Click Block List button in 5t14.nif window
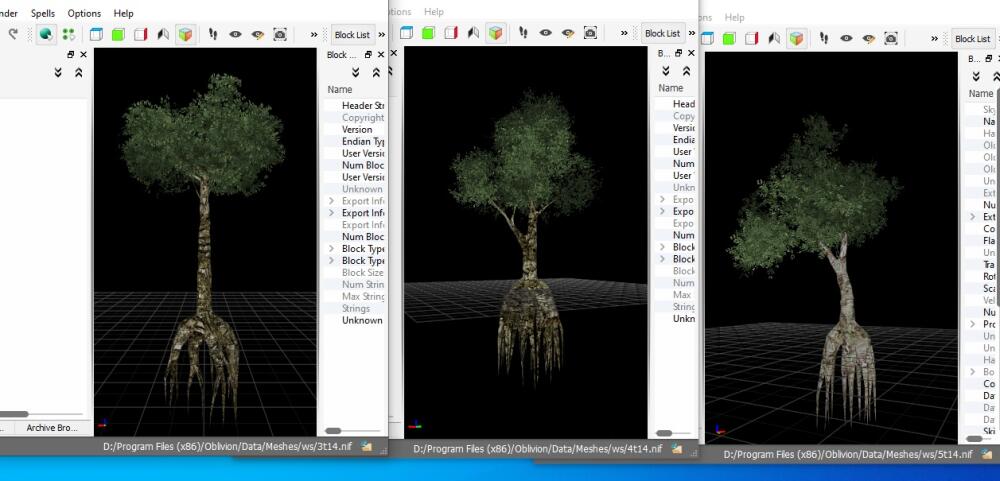 [x=973, y=39]
